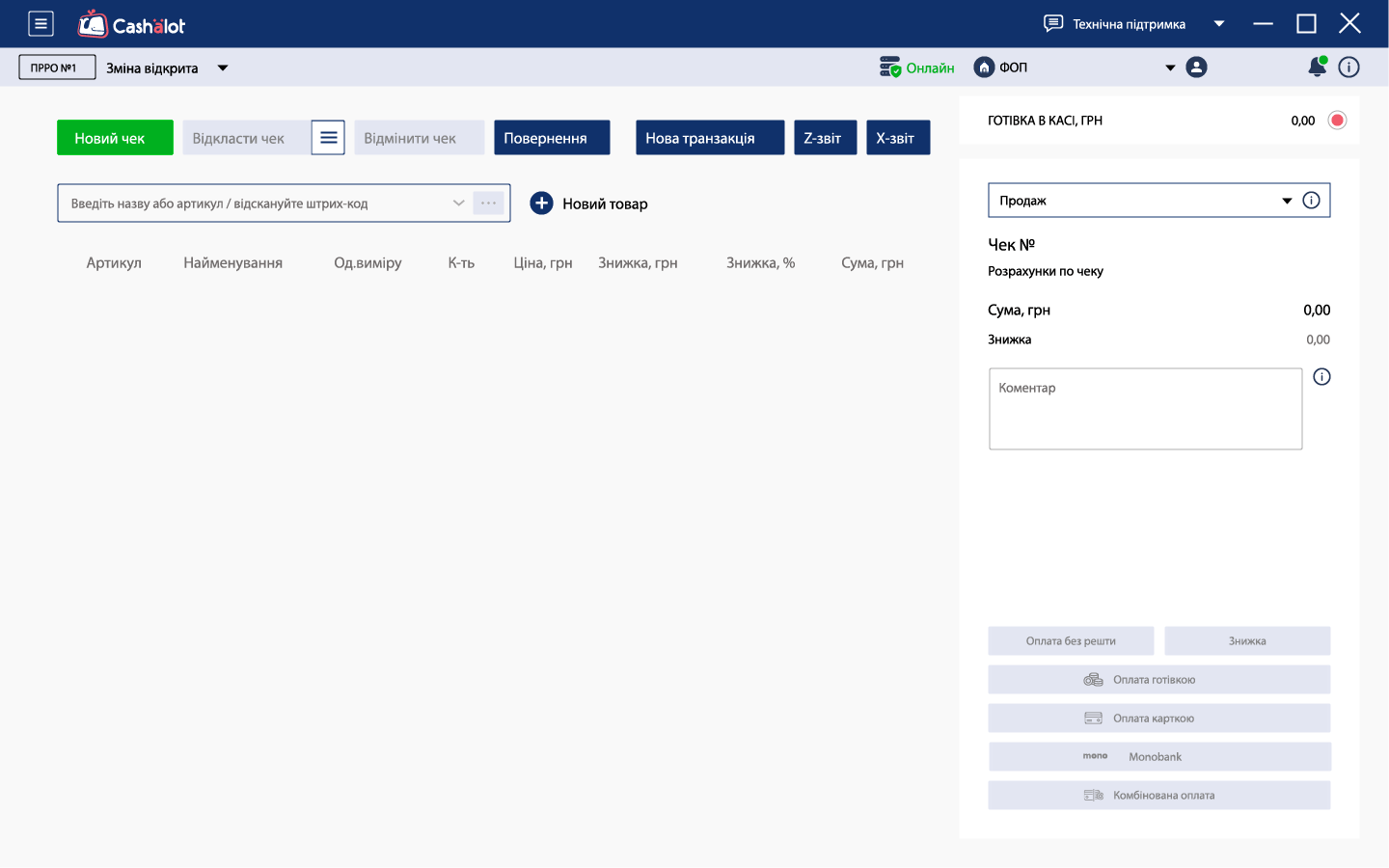
Task: Expand the Зміна відкрита dropdown
Action: 223,68
